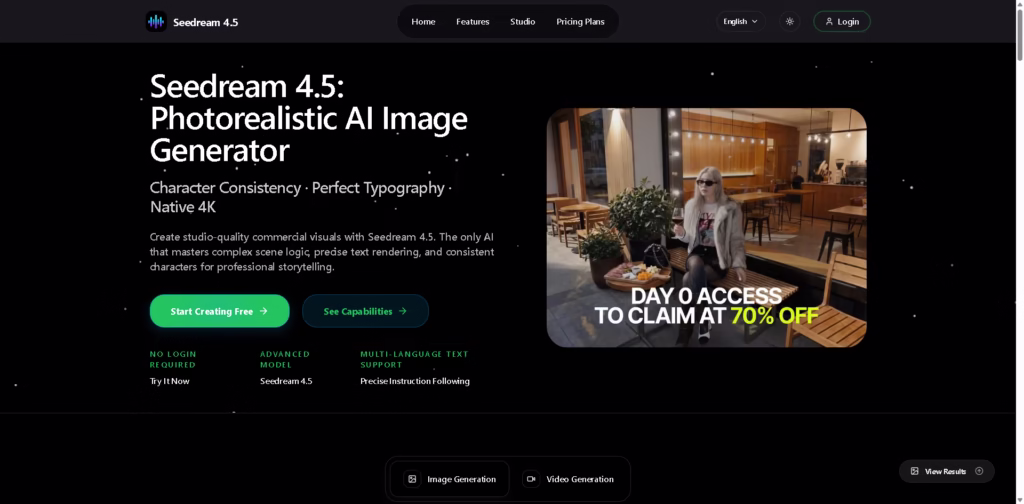Click the Seedream waveform logo icon

156,21
